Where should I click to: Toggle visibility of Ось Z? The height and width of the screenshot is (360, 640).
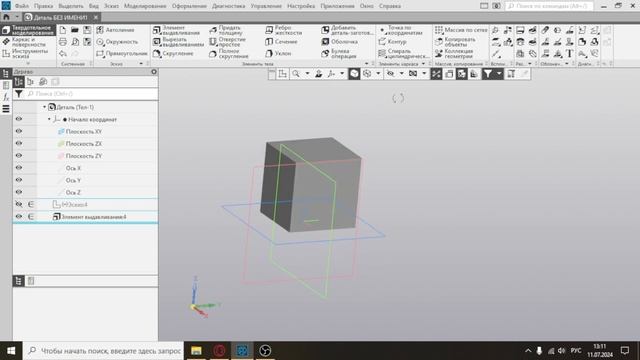click(x=19, y=192)
